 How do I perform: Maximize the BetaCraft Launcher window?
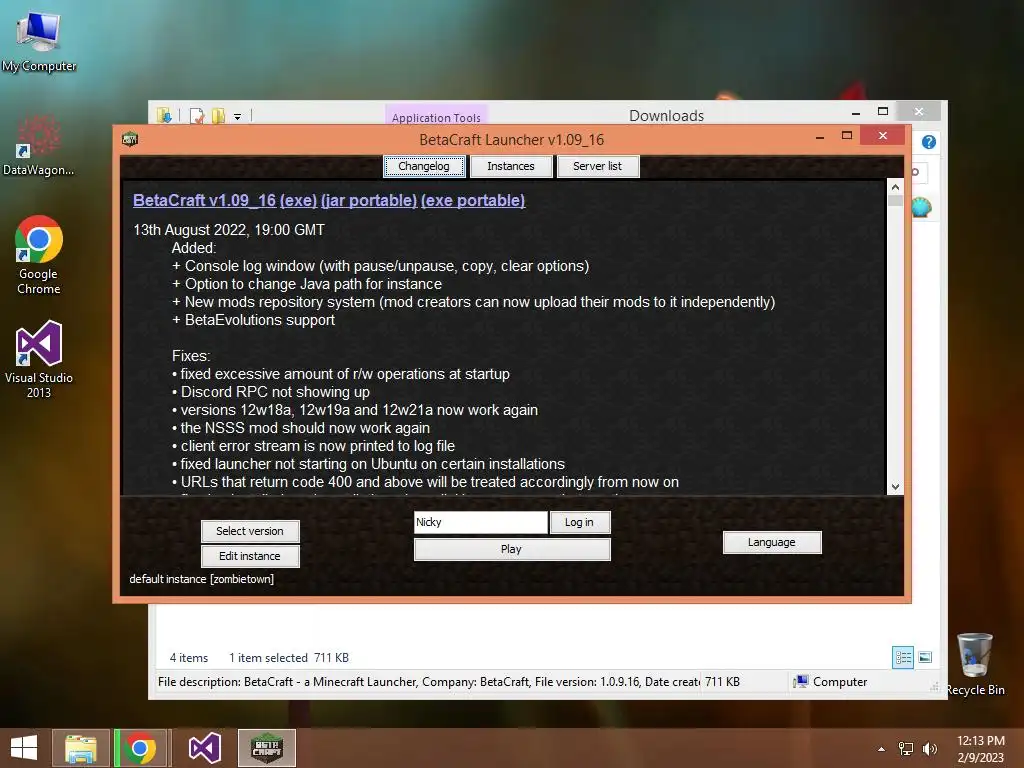point(847,135)
